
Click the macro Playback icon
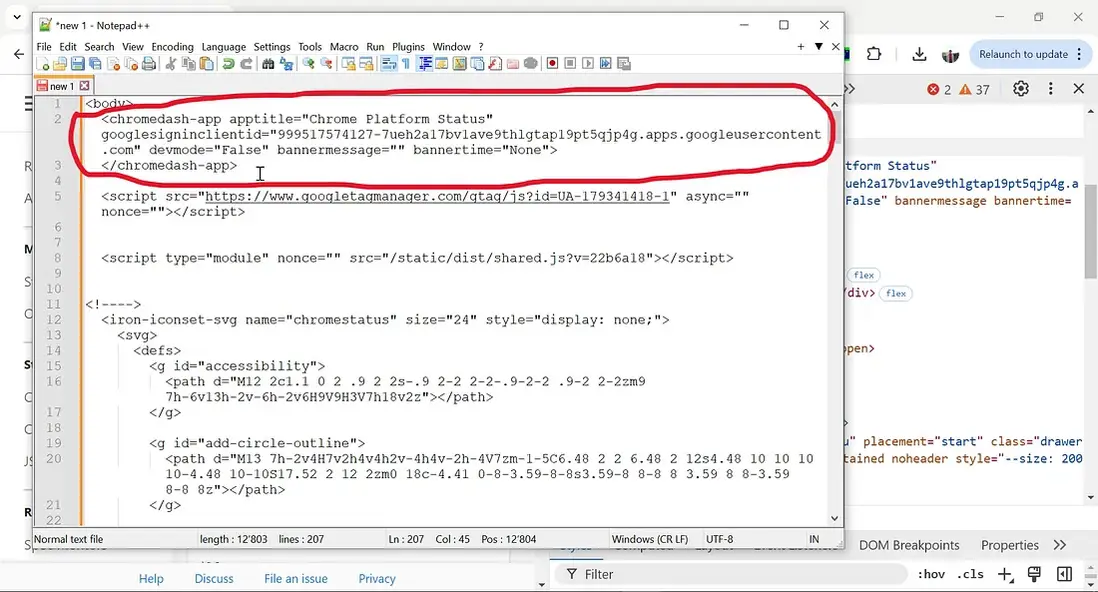(588, 64)
